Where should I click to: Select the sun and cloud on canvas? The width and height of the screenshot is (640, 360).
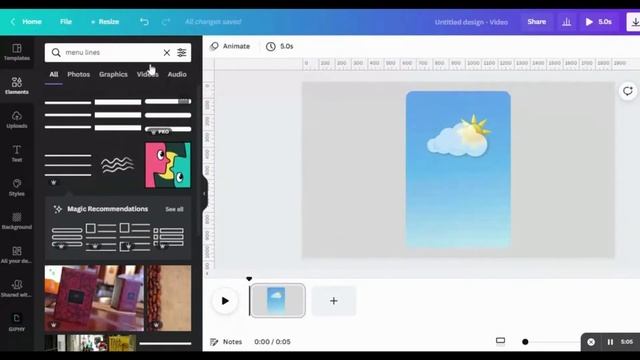(459, 136)
